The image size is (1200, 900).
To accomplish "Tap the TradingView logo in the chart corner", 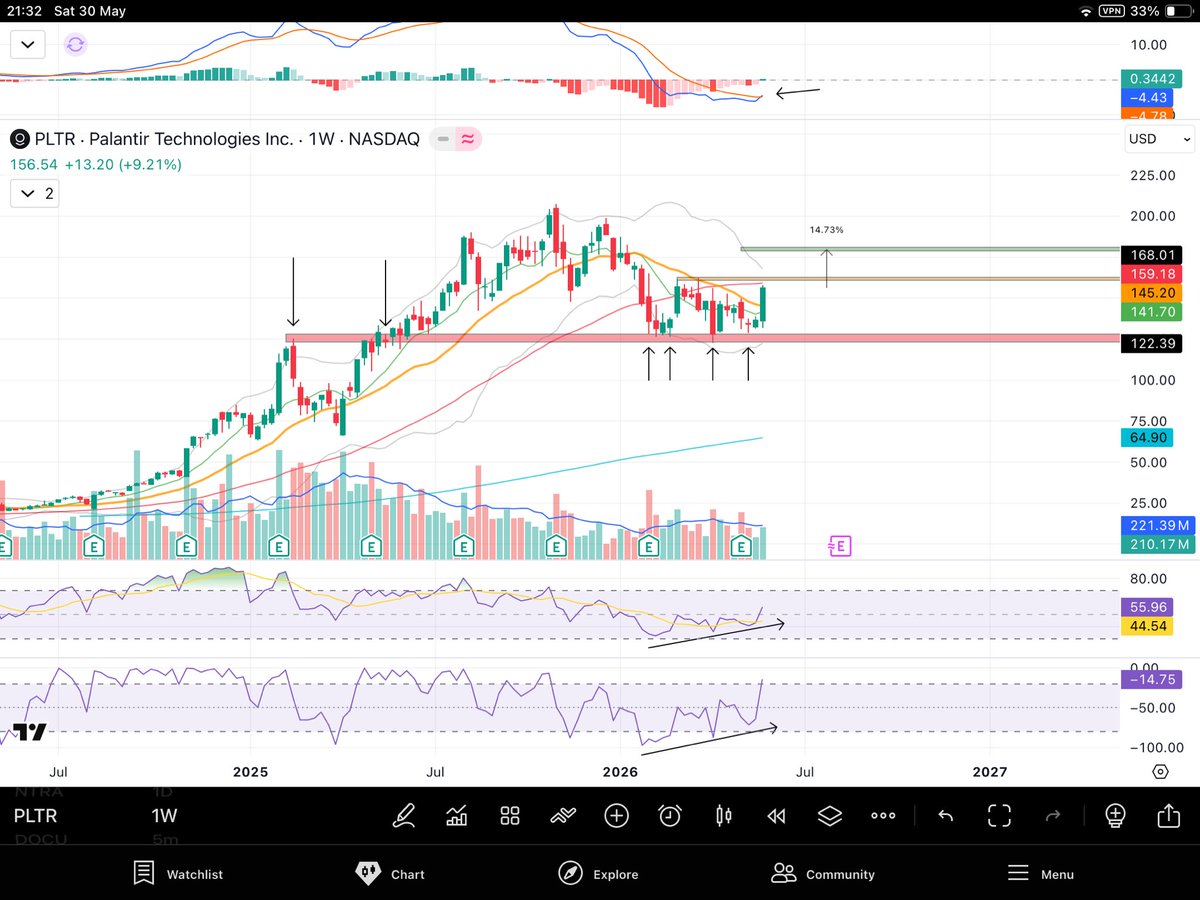I will pos(30,732).
